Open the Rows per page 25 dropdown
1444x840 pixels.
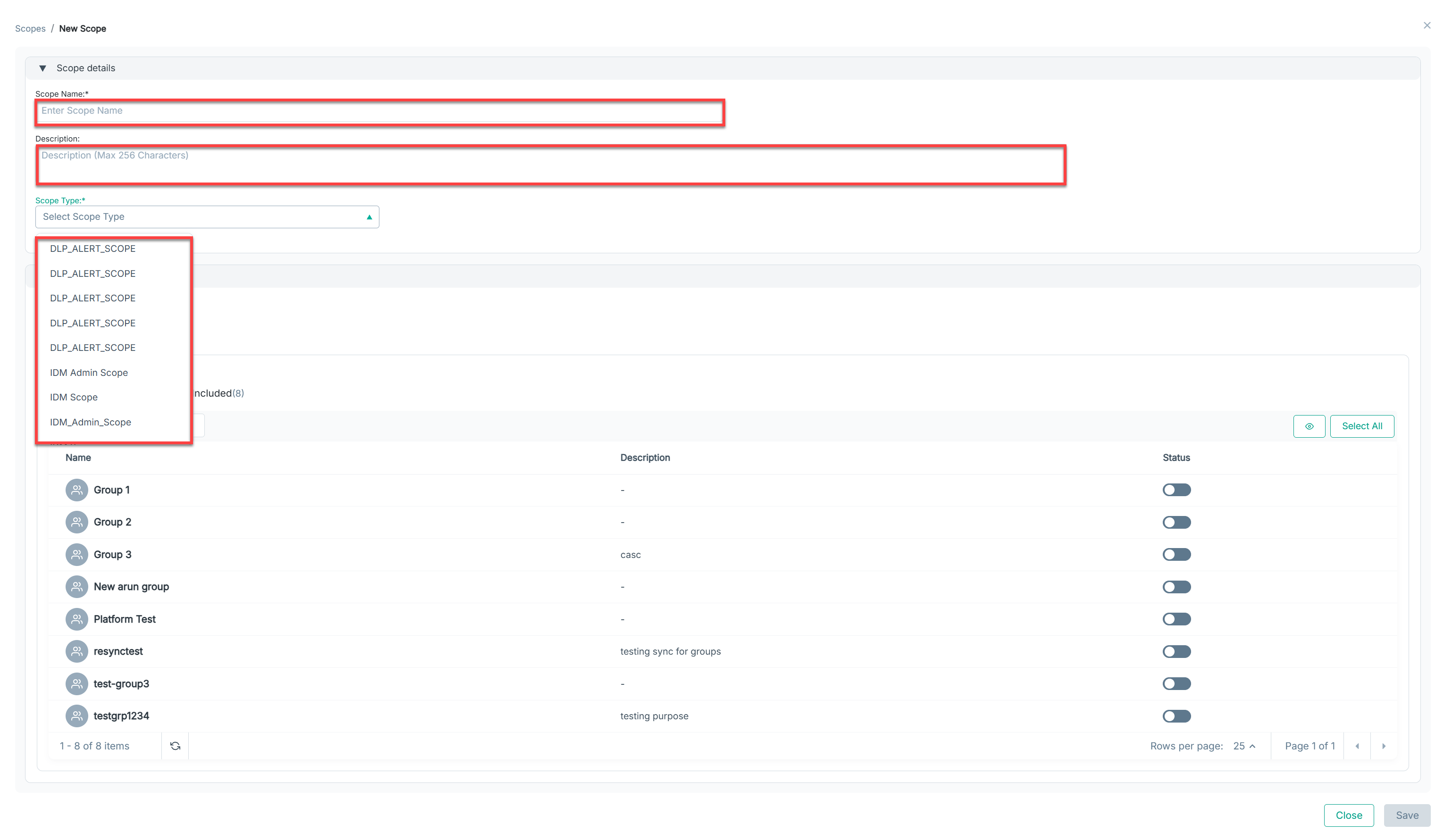(x=1244, y=746)
